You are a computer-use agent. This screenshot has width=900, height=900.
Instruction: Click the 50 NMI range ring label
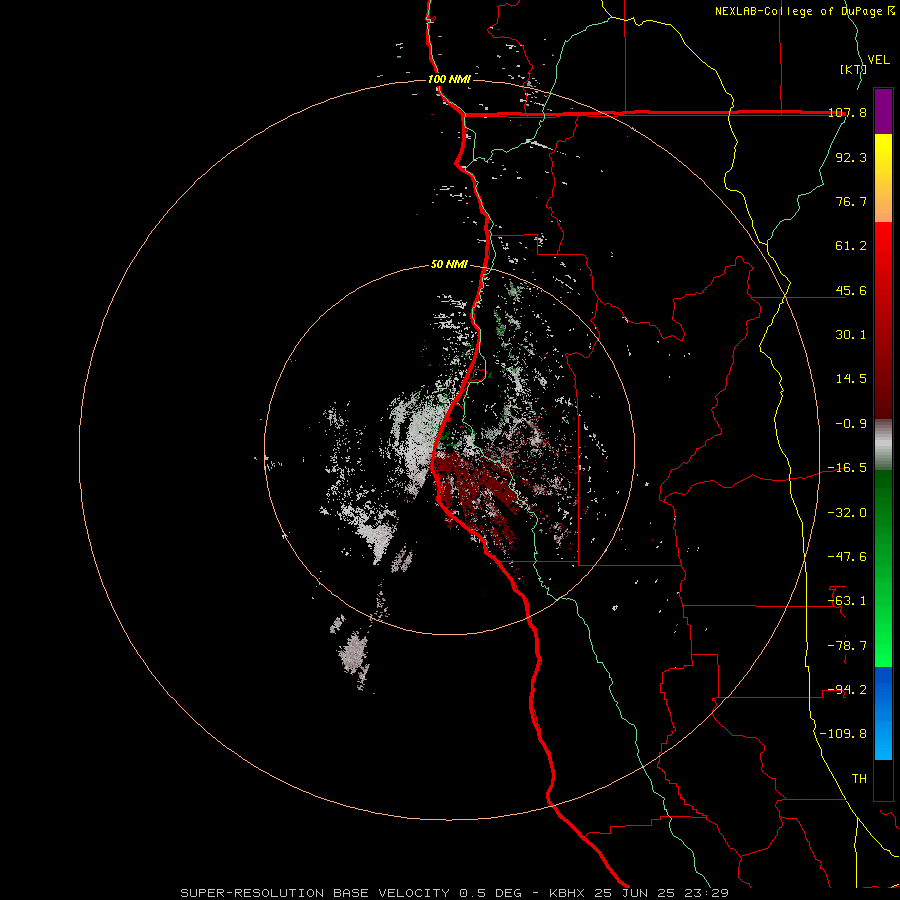point(449,264)
